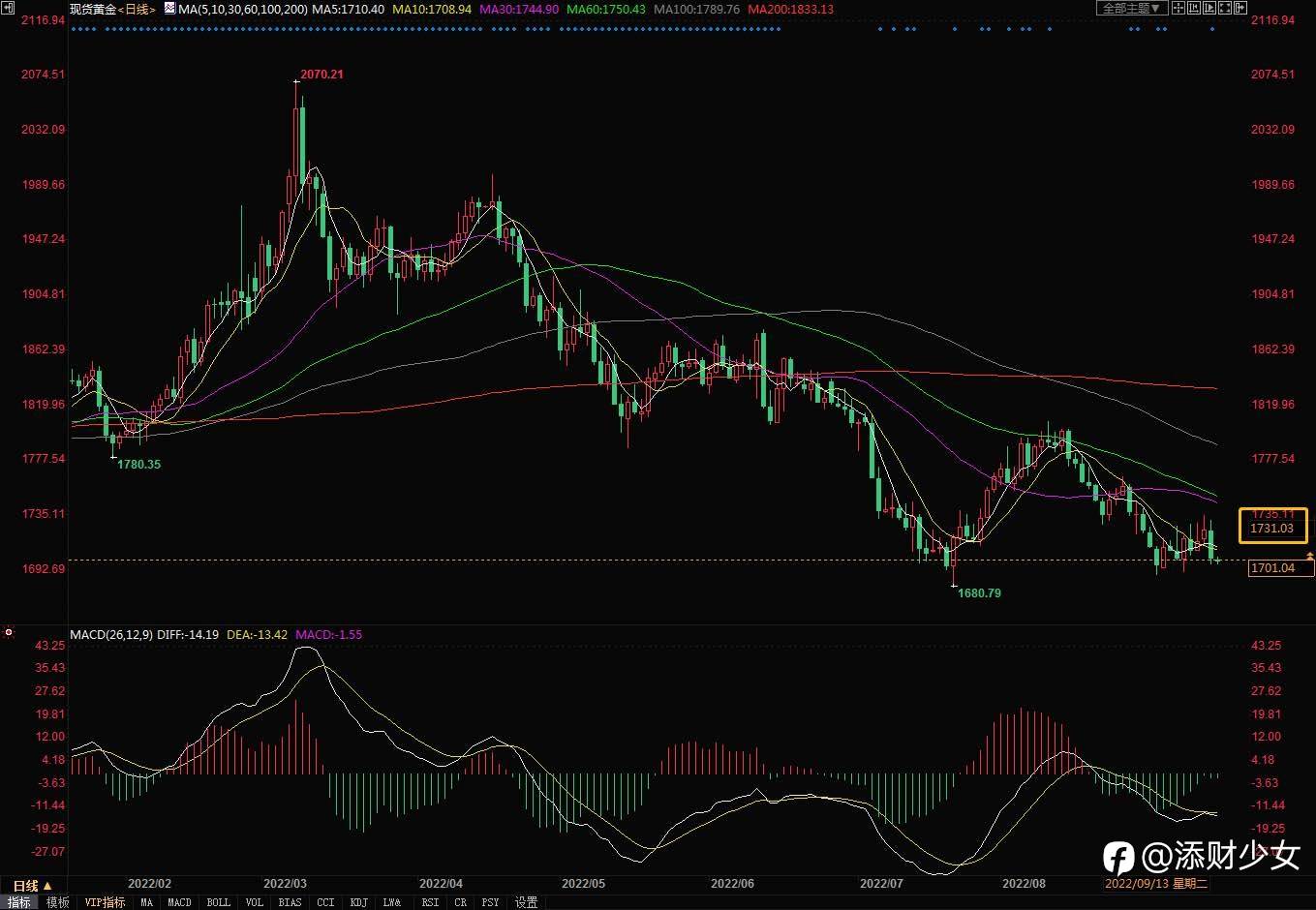This screenshot has width=1316, height=910.
Task: Click the red gear icon beside MACD panel
Action: (9, 632)
